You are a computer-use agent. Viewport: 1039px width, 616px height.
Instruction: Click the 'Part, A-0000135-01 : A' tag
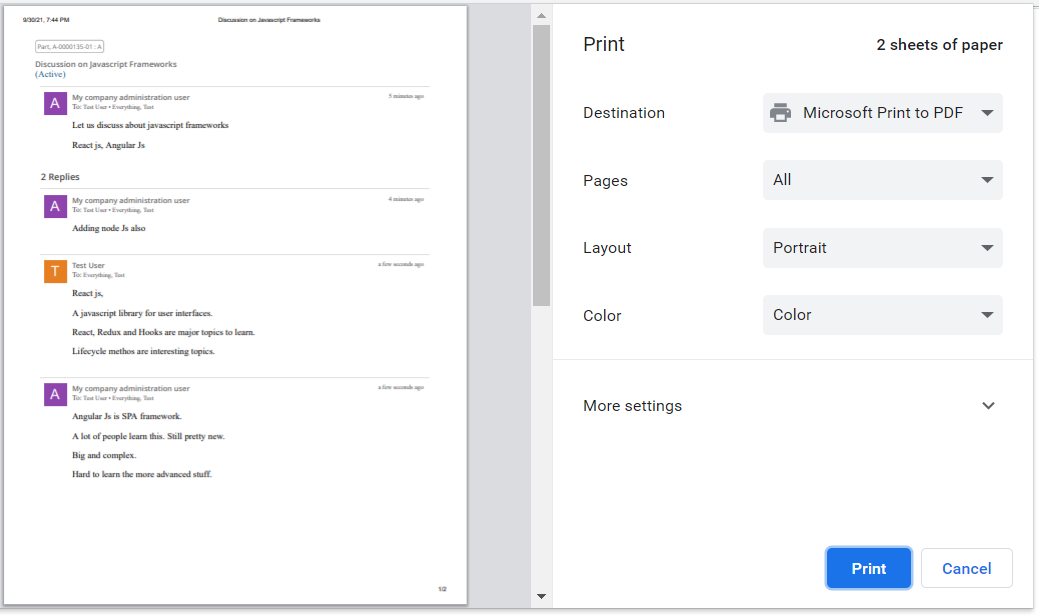pyautogui.click(x=69, y=47)
